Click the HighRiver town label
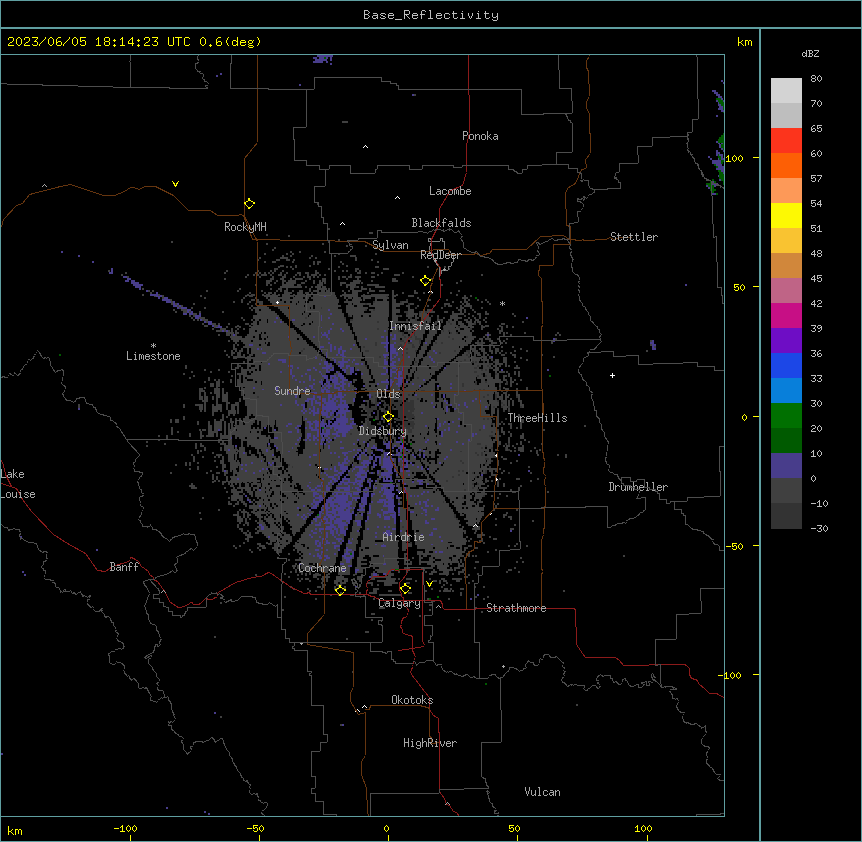862x842 pixels. point(430,743)
